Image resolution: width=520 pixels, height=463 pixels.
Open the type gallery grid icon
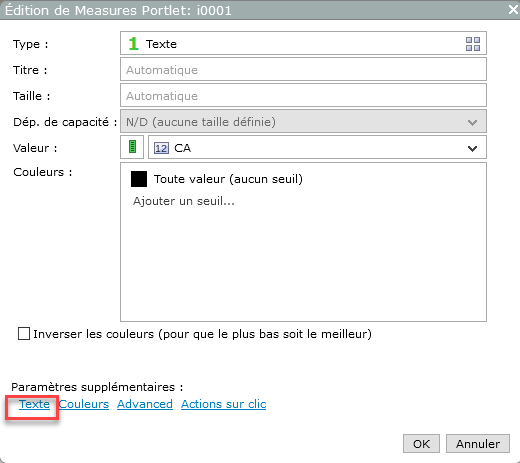click(473, 44)
